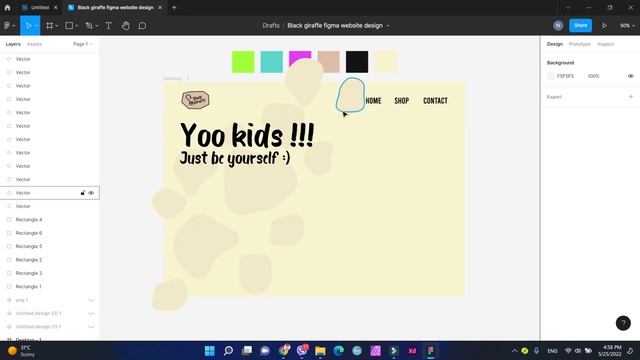Click SHOP nav text on canvas
640x360 pixels.
click(402, 100)
